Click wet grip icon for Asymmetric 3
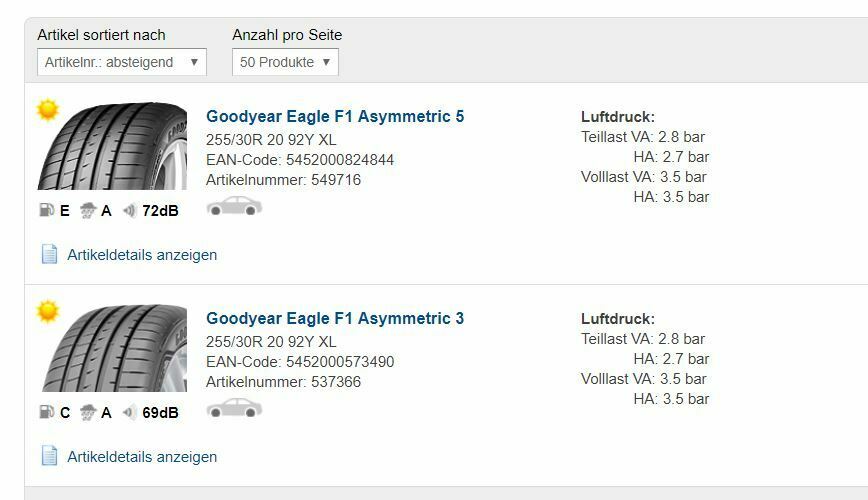 [x=87, y=412]
